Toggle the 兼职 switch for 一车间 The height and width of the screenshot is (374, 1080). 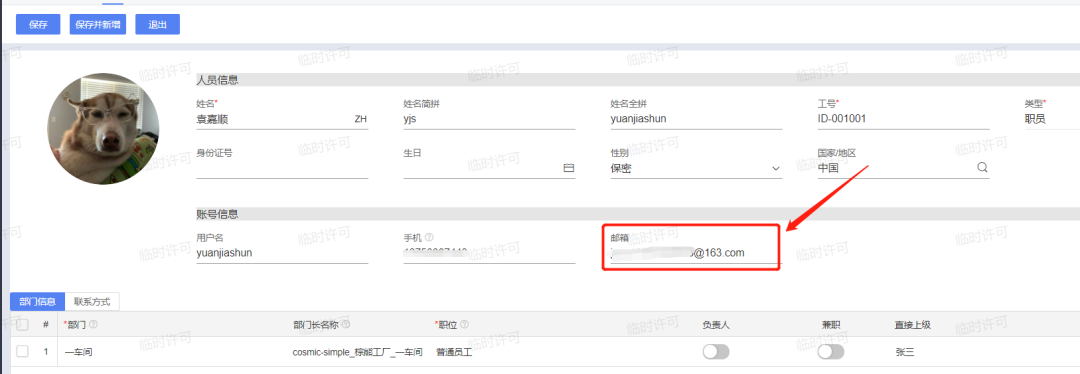point(831,352)
